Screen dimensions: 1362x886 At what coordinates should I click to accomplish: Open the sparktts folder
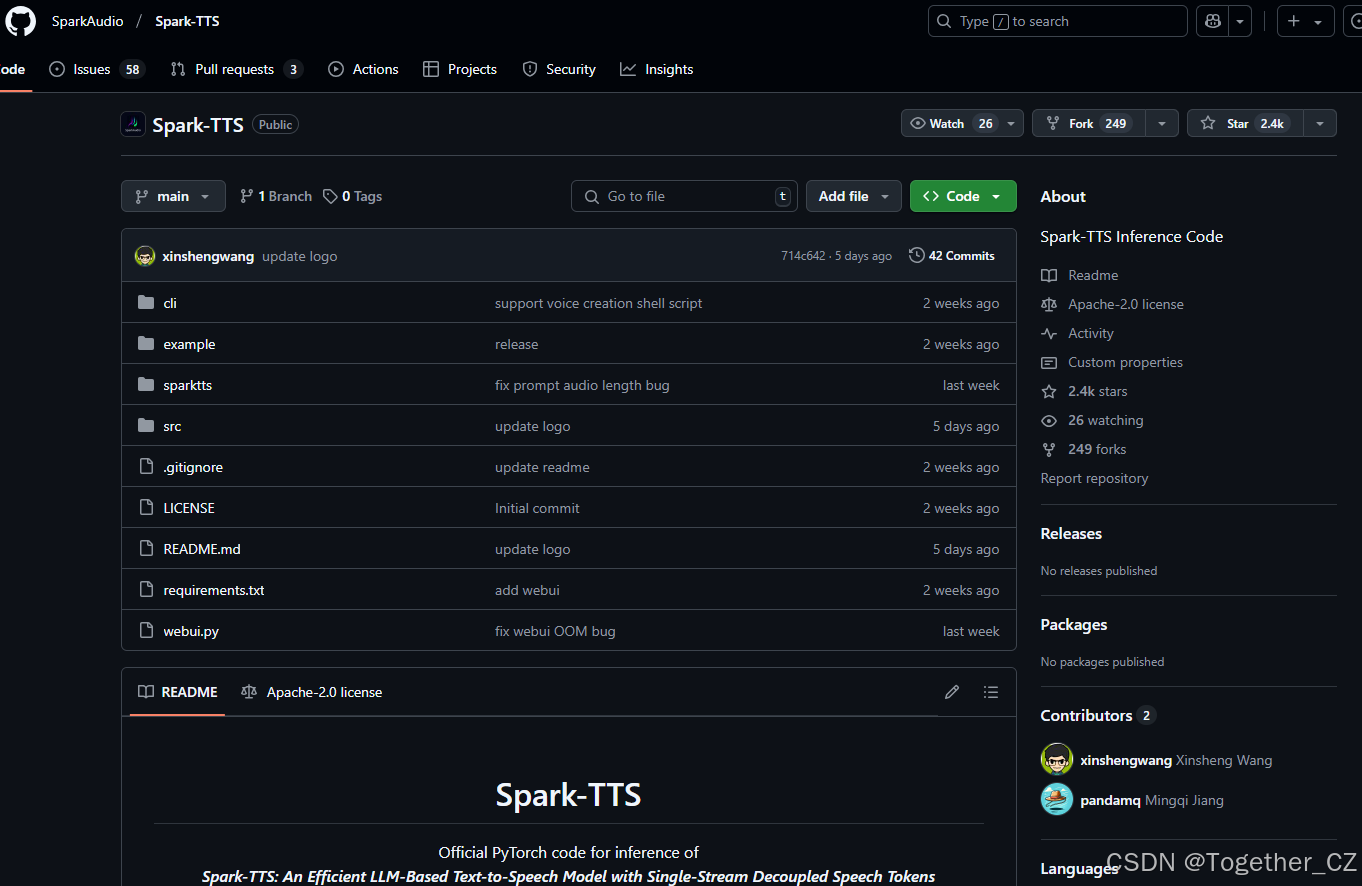pyautogui.click(x=188, y=385)
